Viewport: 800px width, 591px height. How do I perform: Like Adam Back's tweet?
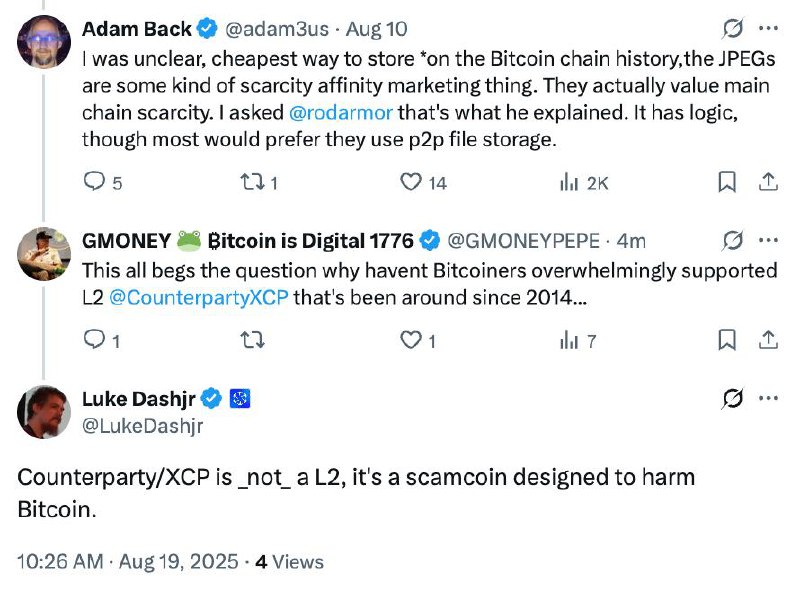[x=411, y=182]
